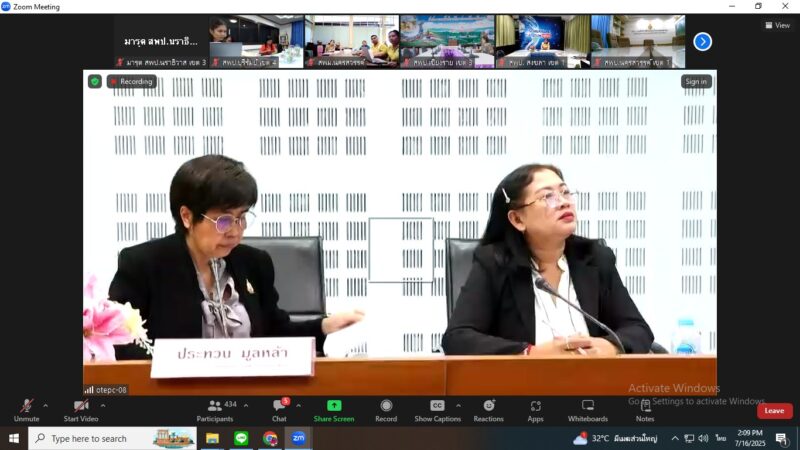Expand participants options arrow

coord(246,406)
